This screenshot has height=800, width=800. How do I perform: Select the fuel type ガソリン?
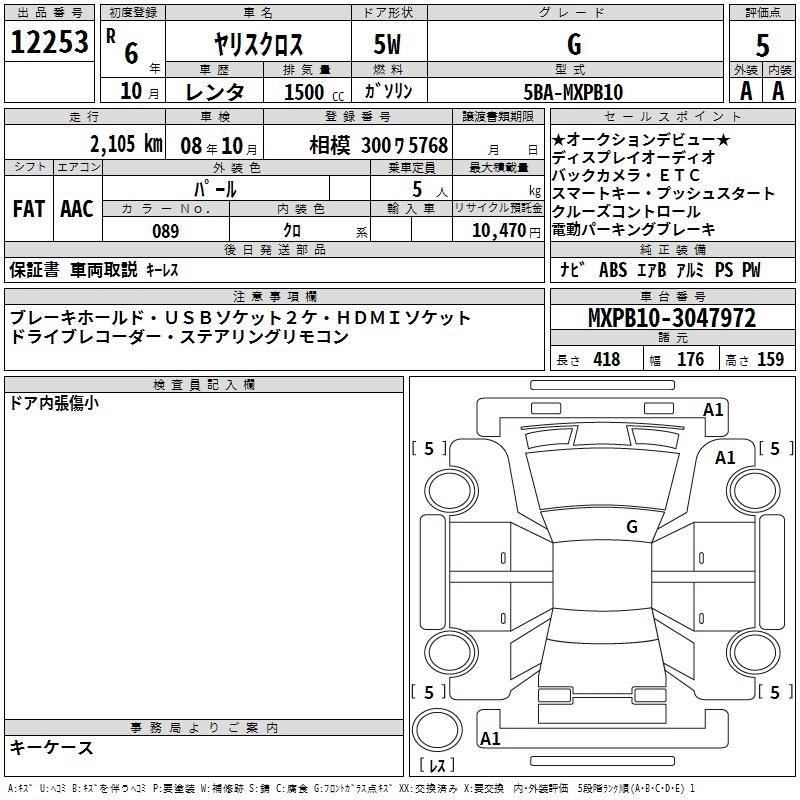tap(388, 91)
